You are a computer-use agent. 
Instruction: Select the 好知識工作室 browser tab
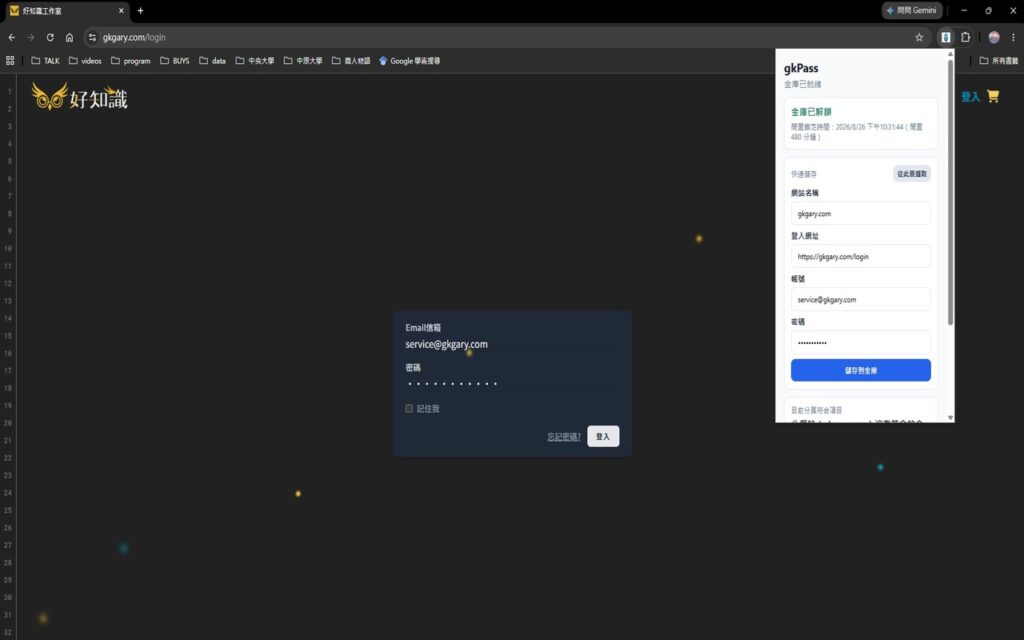65,11
